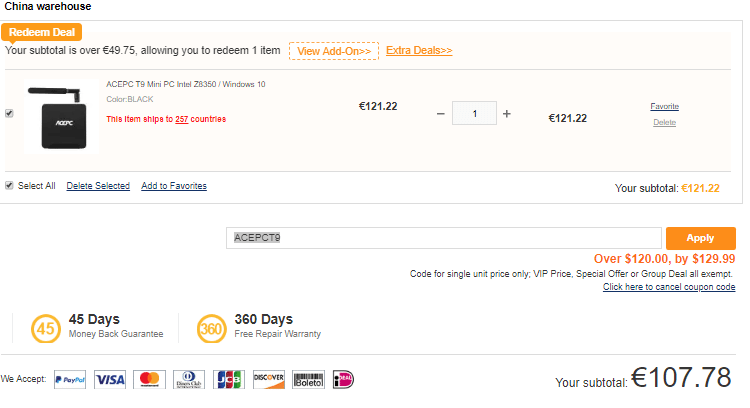
Task: Toggle the Select All checkbox
Action: click(10, 186)
